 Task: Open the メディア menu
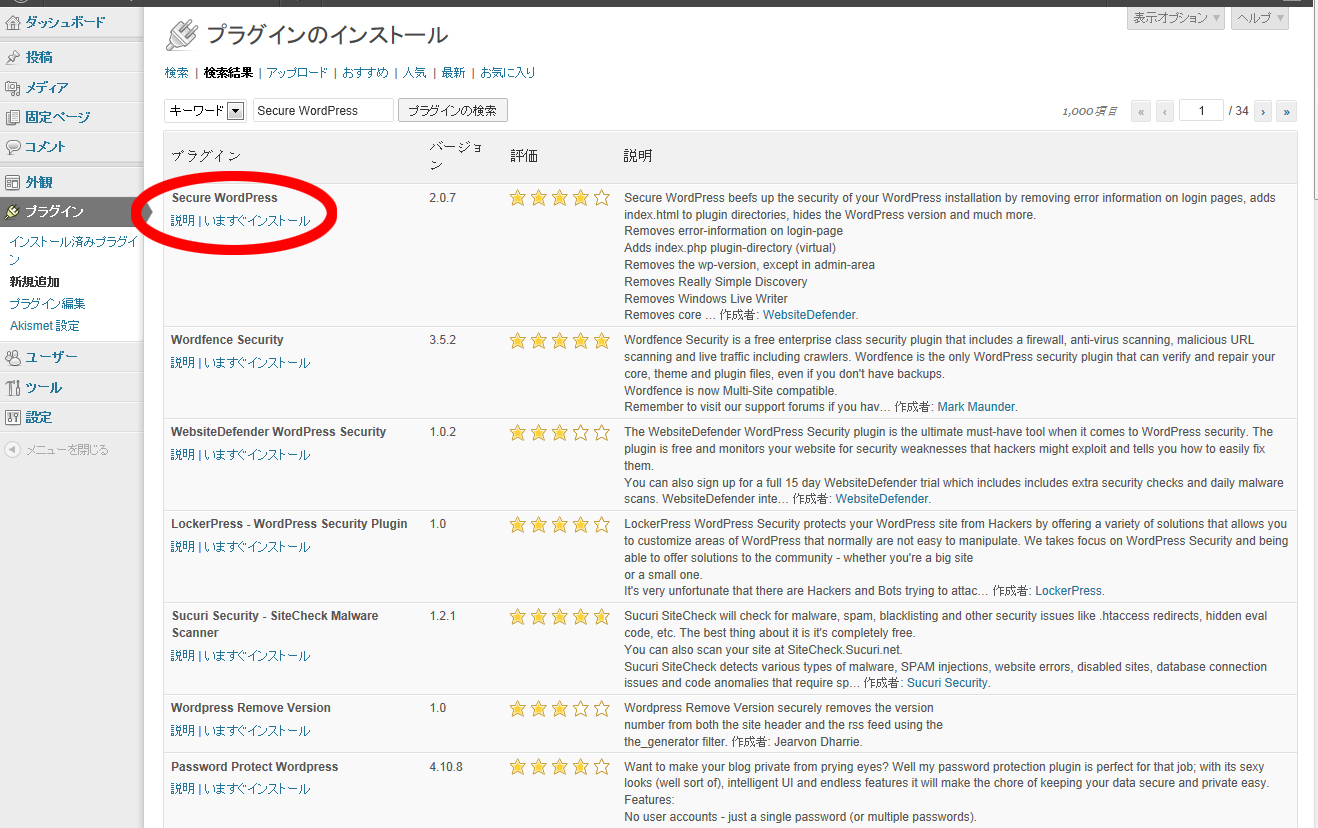tap(47, 88)
